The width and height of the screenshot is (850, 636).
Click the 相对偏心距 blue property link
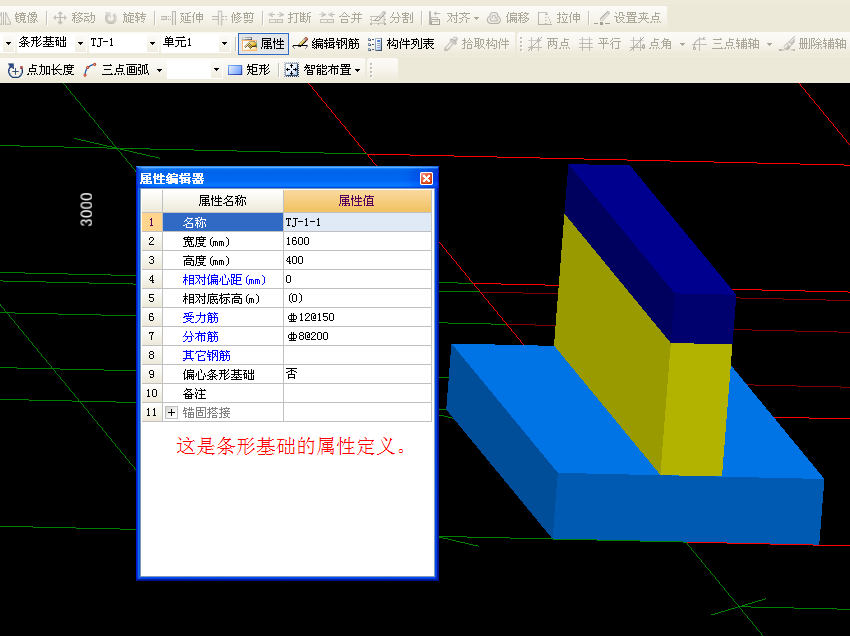pyautogui.click(x=224, y=280)
